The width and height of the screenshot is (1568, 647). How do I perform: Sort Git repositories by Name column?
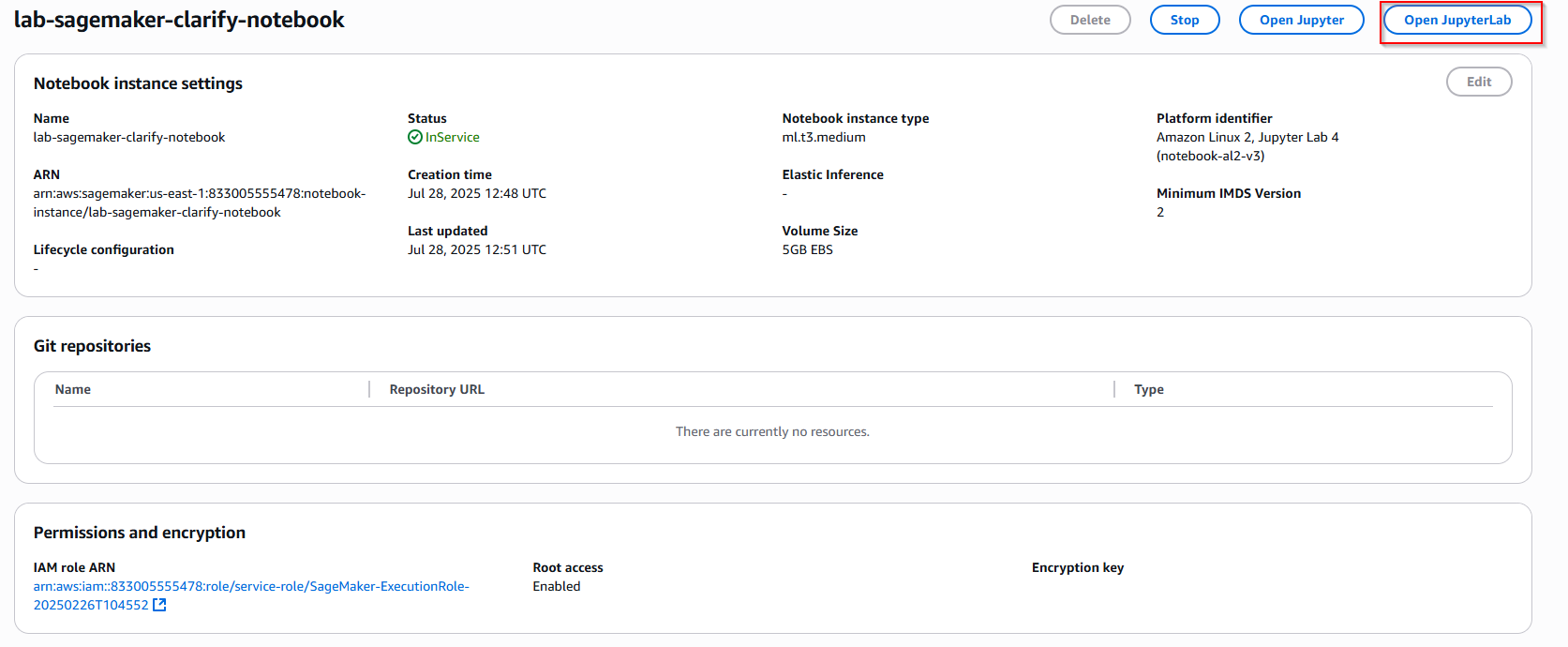(73, 389)
